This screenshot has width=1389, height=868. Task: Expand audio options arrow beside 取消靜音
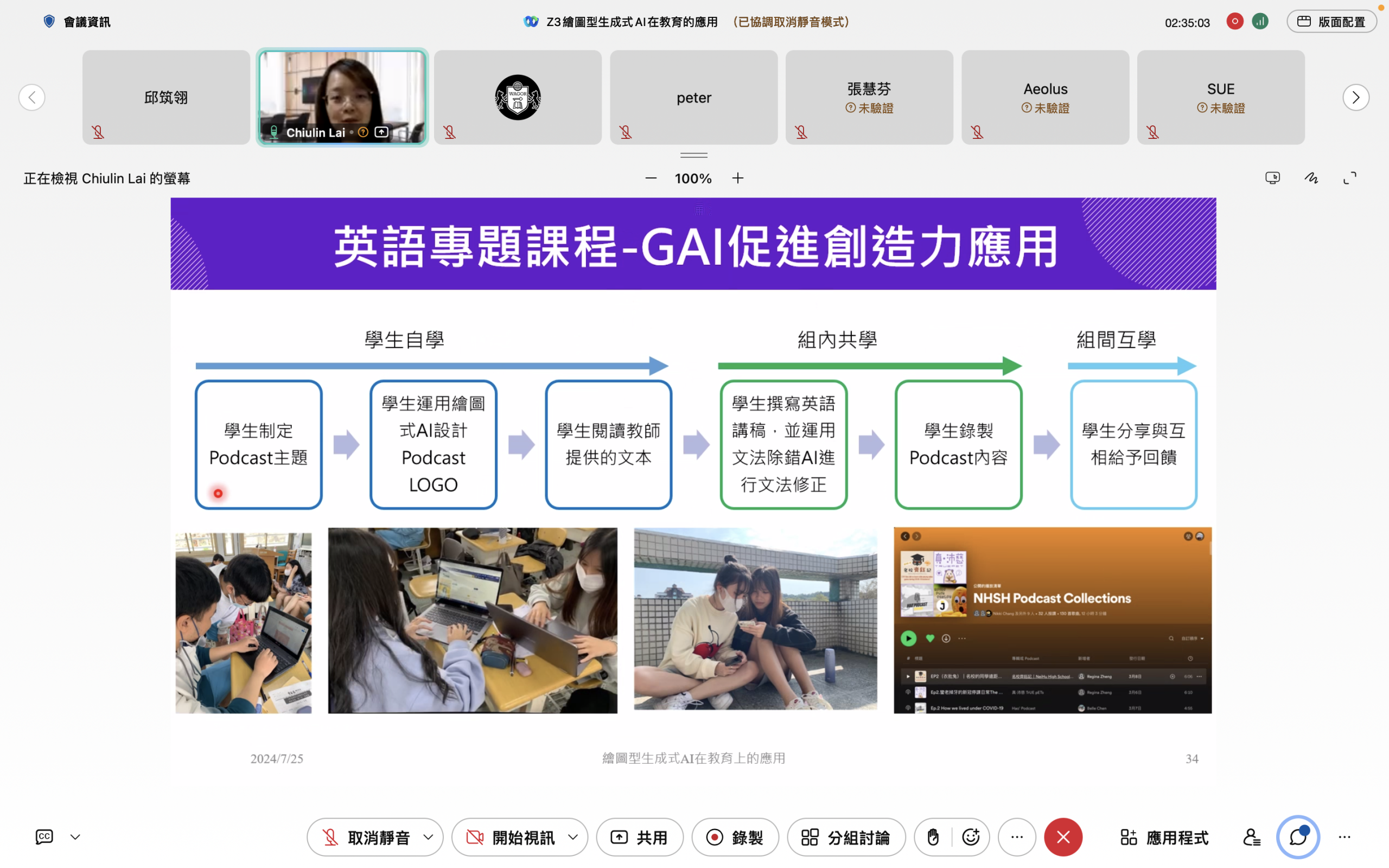(428, 837)
